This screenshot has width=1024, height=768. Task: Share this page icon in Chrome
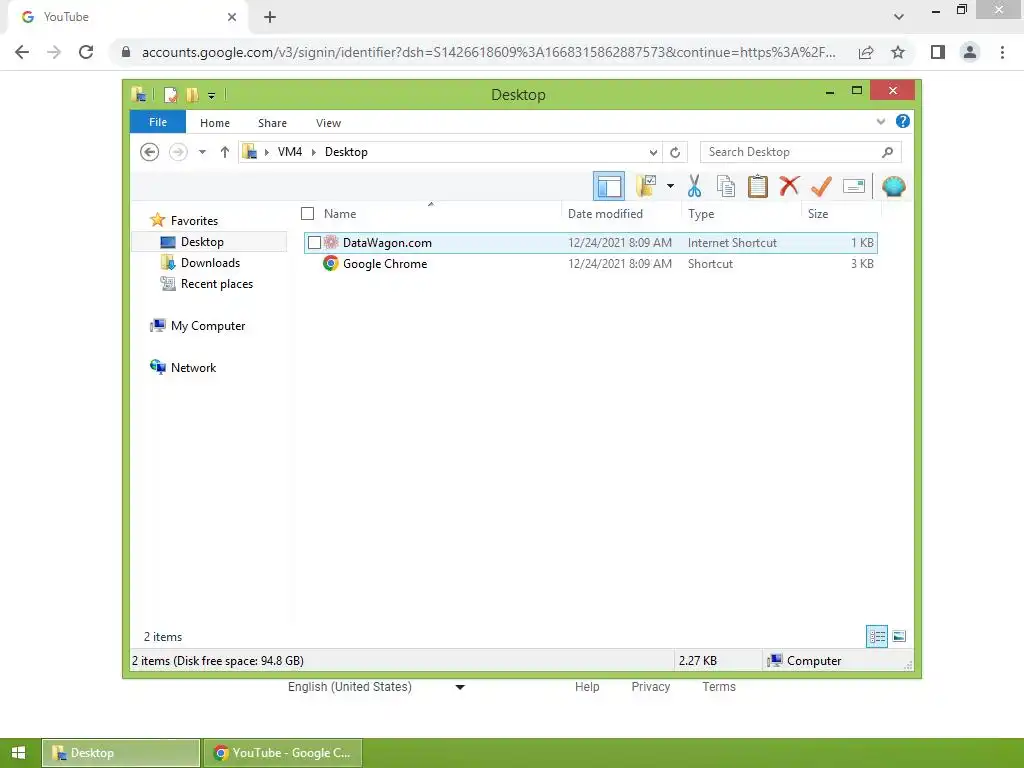[x=866, y=52]
